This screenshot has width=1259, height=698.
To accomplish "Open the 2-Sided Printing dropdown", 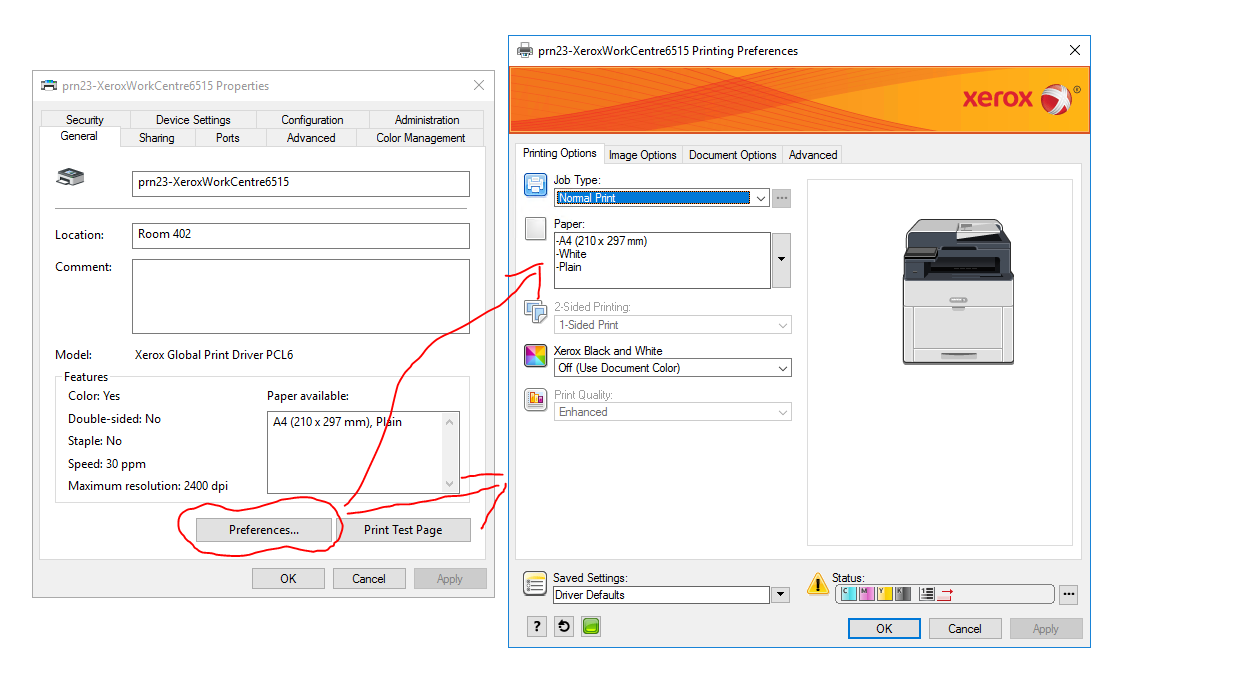I will click(673, 325).
